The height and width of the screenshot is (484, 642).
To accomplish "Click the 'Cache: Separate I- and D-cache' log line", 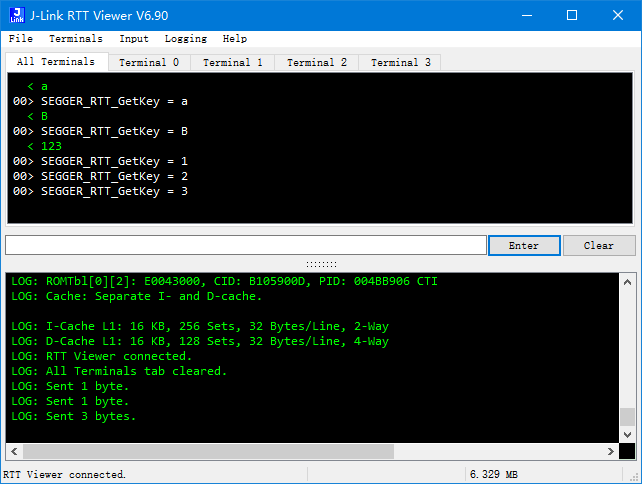I will [136, 296].
